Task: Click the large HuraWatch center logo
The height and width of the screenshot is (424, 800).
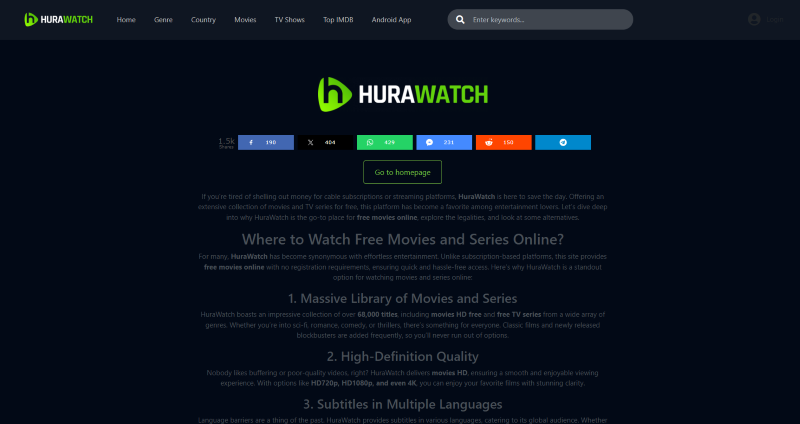Action: pos(403,94)
